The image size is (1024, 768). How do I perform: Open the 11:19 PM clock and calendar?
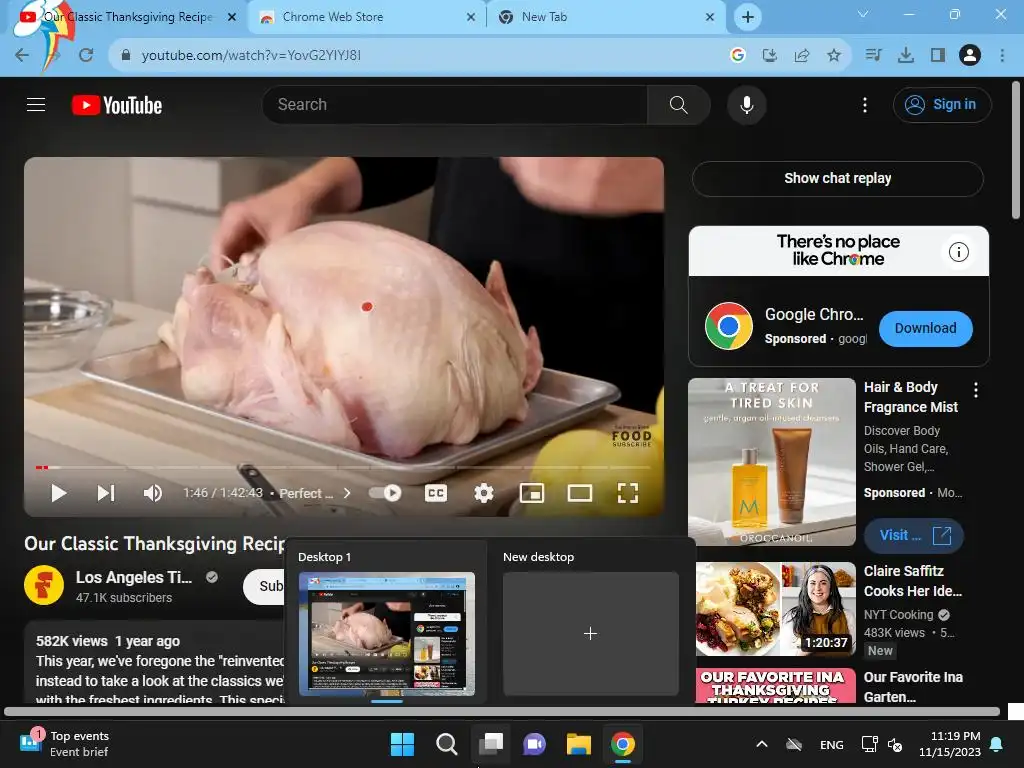[950, 744]
